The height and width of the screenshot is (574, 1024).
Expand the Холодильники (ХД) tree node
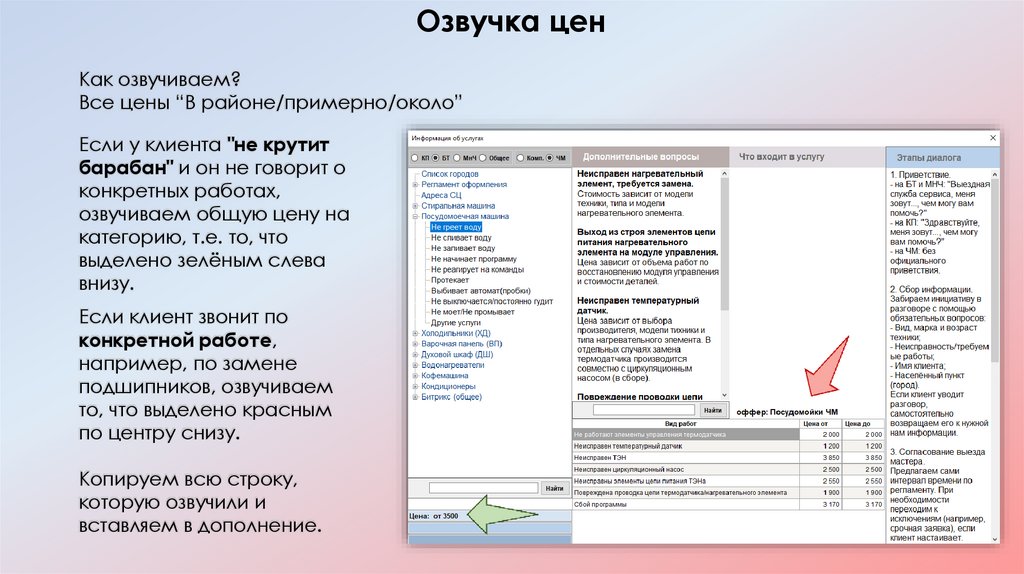click(415, 333)
